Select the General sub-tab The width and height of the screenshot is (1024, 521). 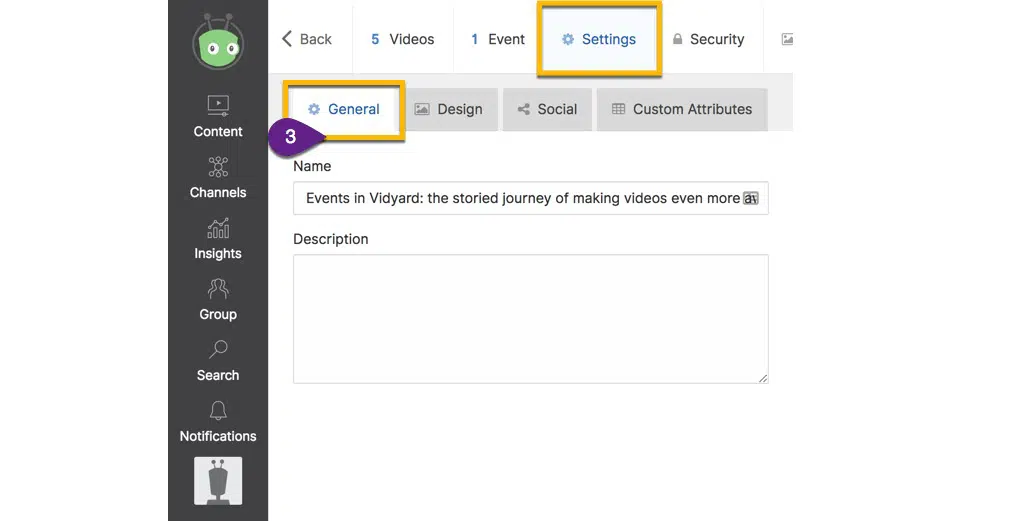pos(344,109)
